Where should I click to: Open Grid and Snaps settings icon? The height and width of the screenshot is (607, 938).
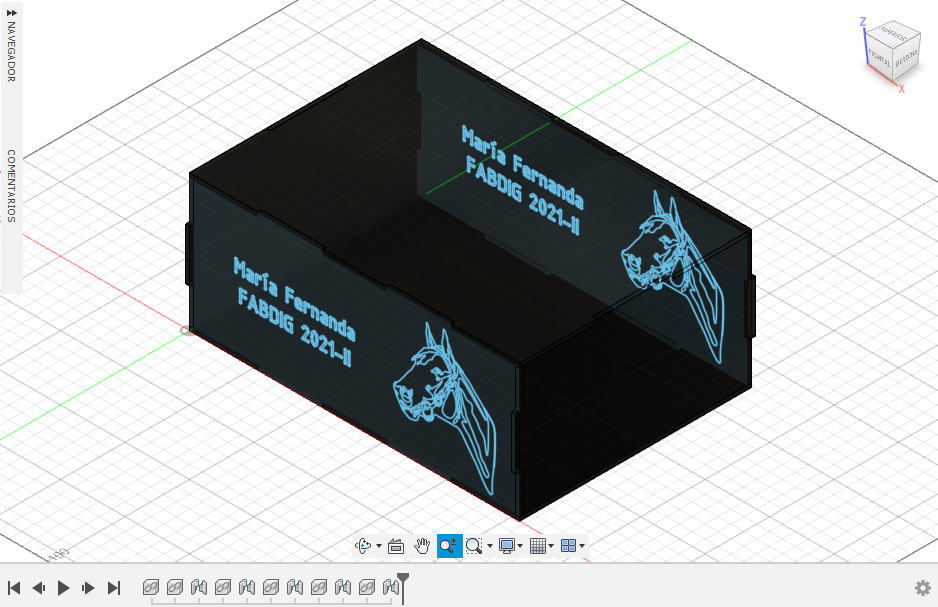coord(538,545)
